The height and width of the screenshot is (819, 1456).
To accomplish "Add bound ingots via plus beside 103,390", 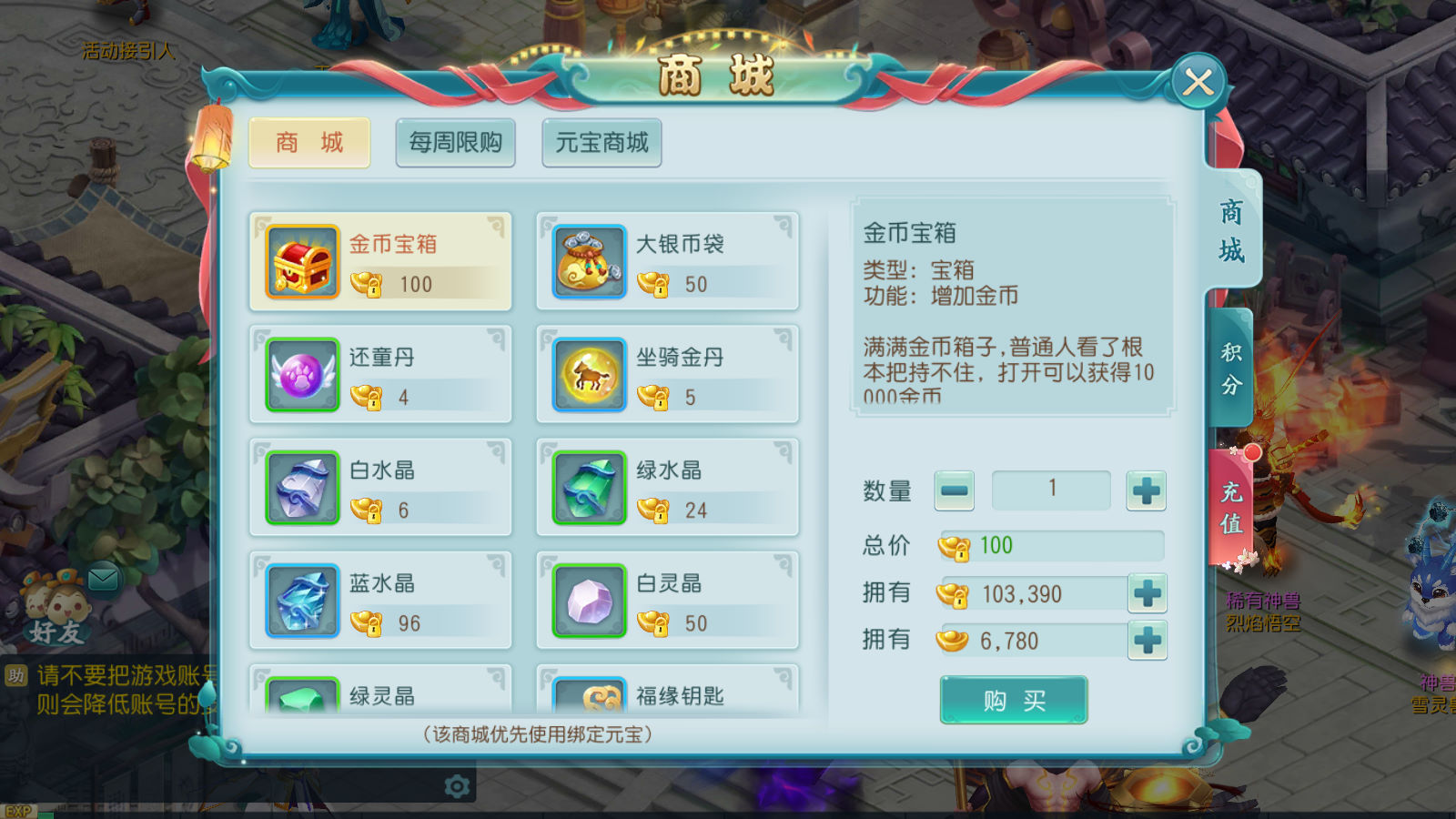I will click(x=1148, y=593).
